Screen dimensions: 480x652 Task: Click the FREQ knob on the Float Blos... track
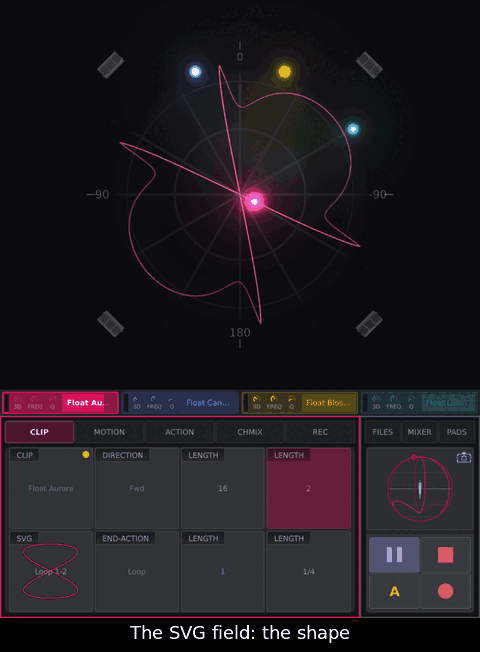pos(274,399)
